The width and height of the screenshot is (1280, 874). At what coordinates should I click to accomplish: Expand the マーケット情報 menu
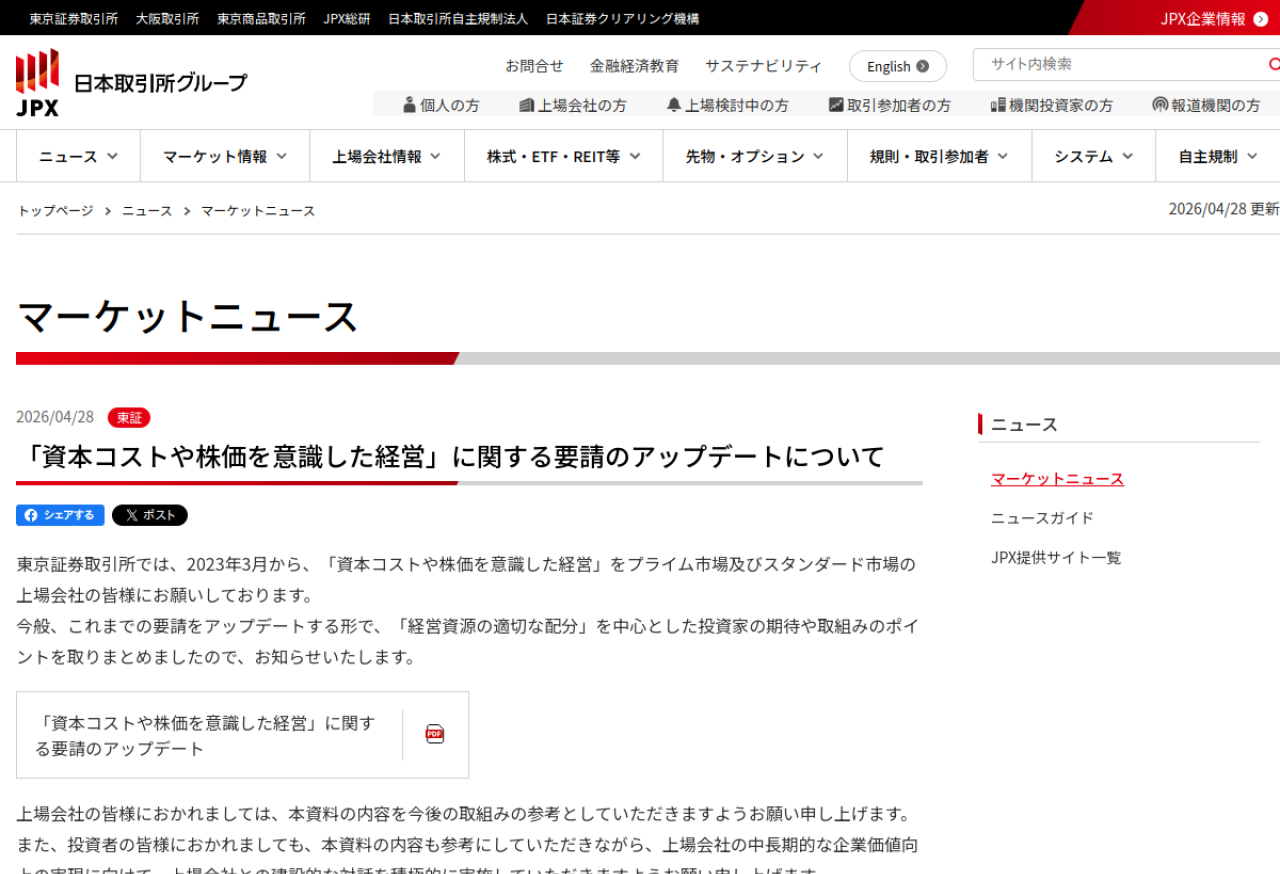(225, 156)
